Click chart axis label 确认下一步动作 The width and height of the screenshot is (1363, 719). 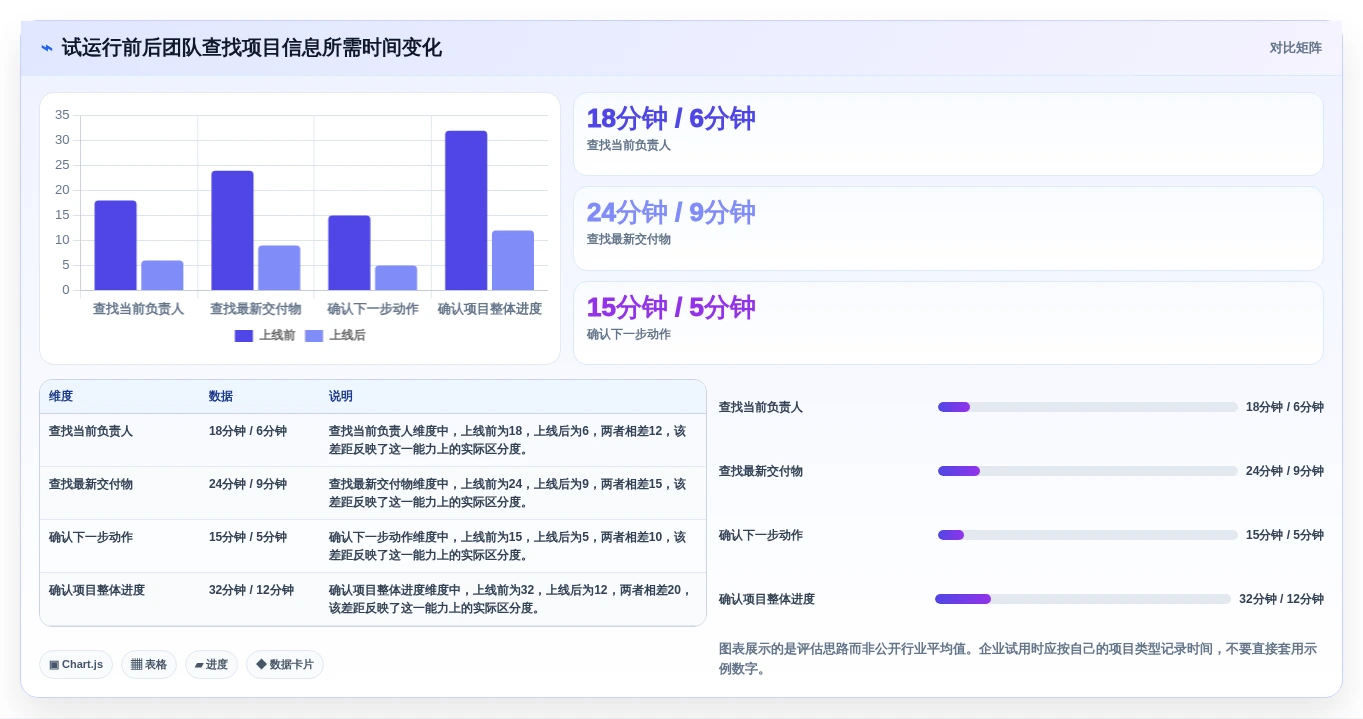tap(373, 310)
